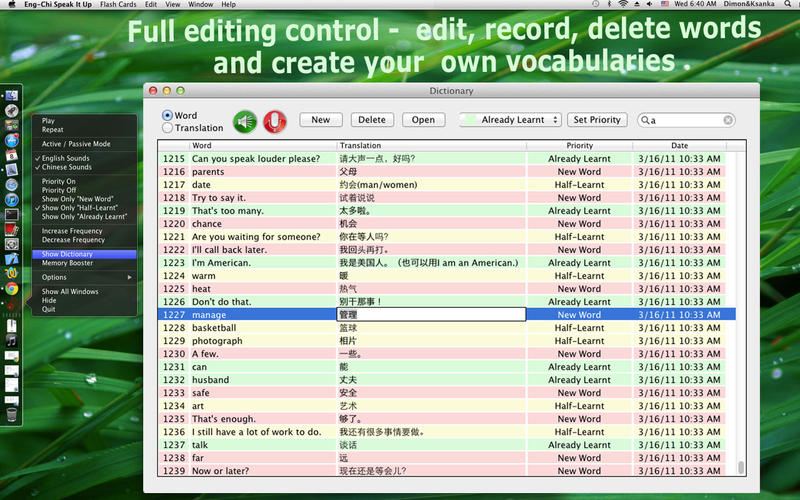Open the Trash in the dock
This screenshot has width=800, height=500.
click(11, 414)
